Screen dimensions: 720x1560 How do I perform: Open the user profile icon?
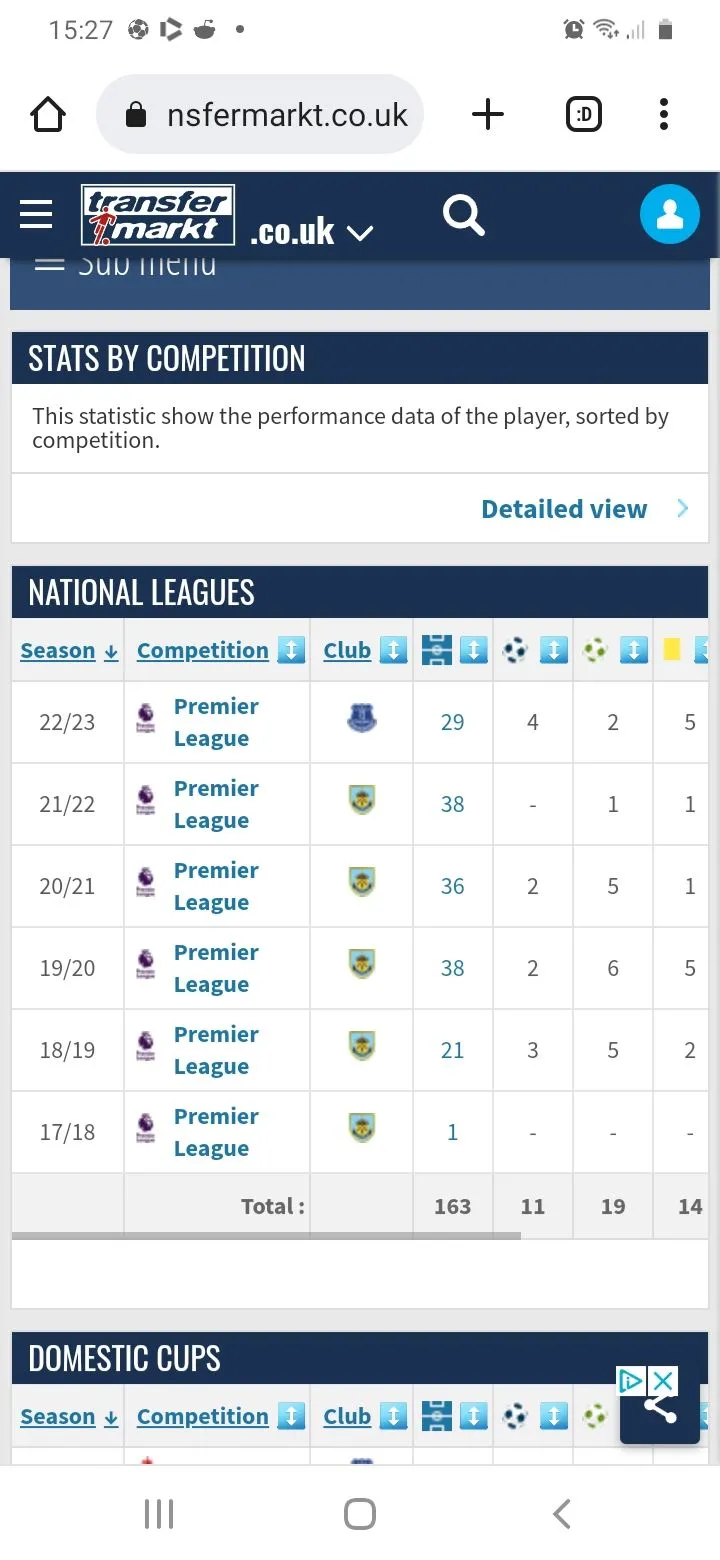pyautogui.click(x=669, y=215)
